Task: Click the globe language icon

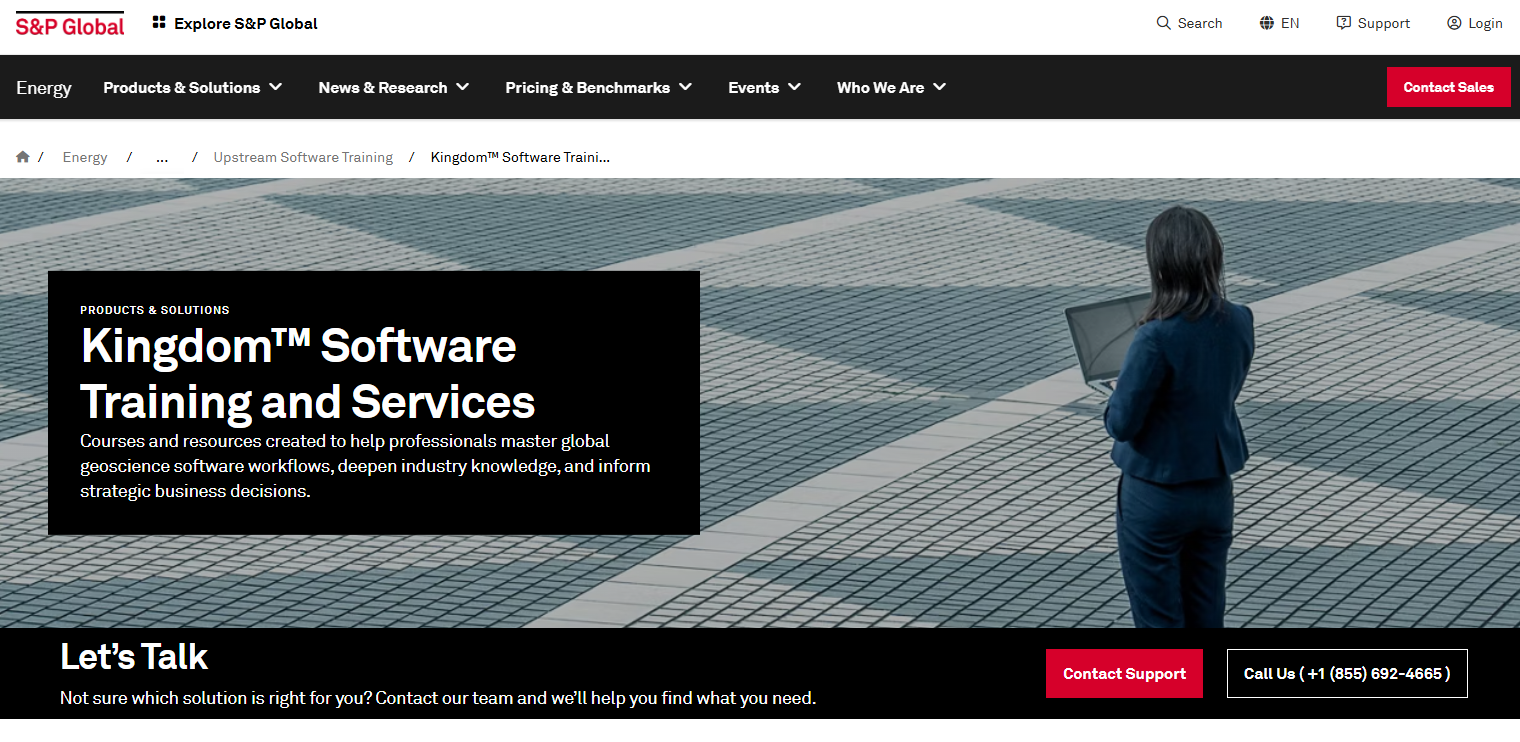Action: pyautogui.click(x=1267, y=23)
